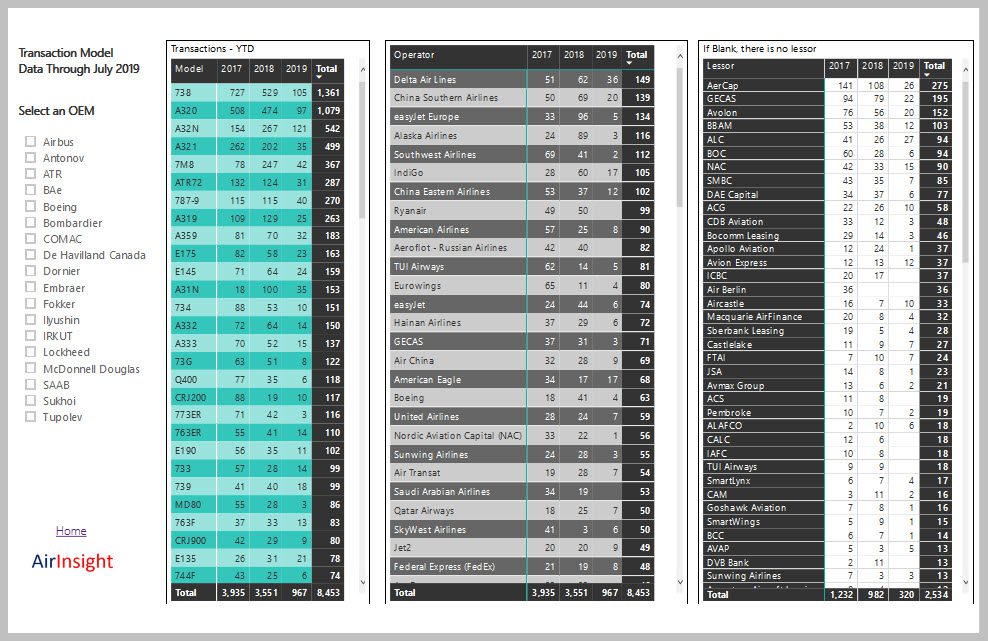This screenshot has width=988, height=641.
Task: Click sort arrow under Total in Transactions table
Action: coord(326,78)
